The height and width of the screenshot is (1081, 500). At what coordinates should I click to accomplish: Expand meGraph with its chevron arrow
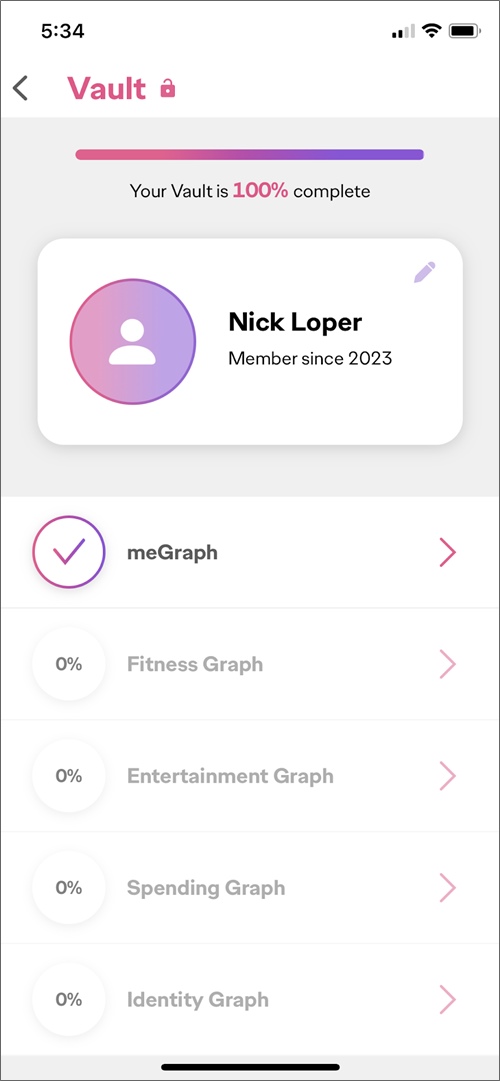click(x=448, y=553)
